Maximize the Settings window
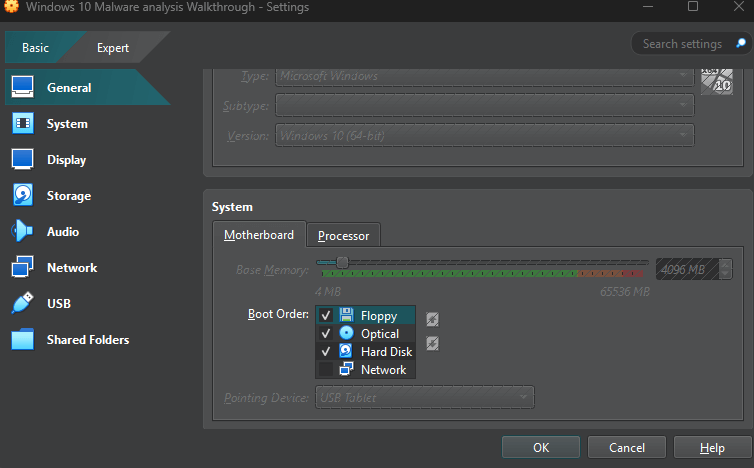 pos(693,6)
